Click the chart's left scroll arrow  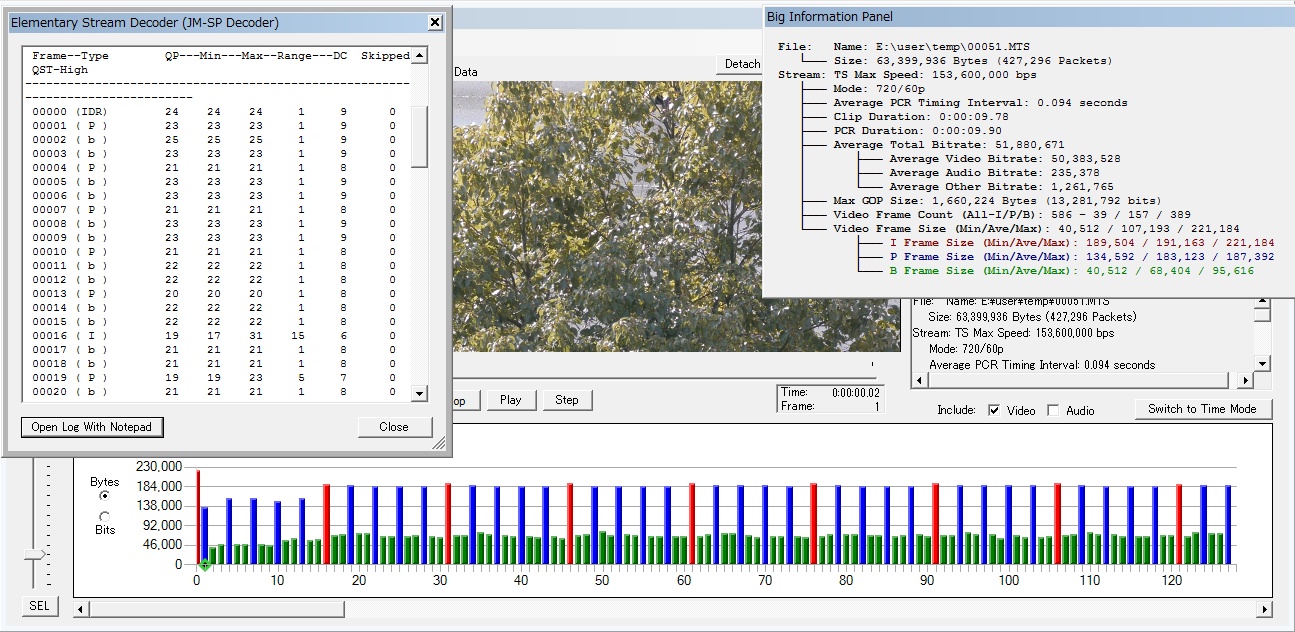coord(81,609)
